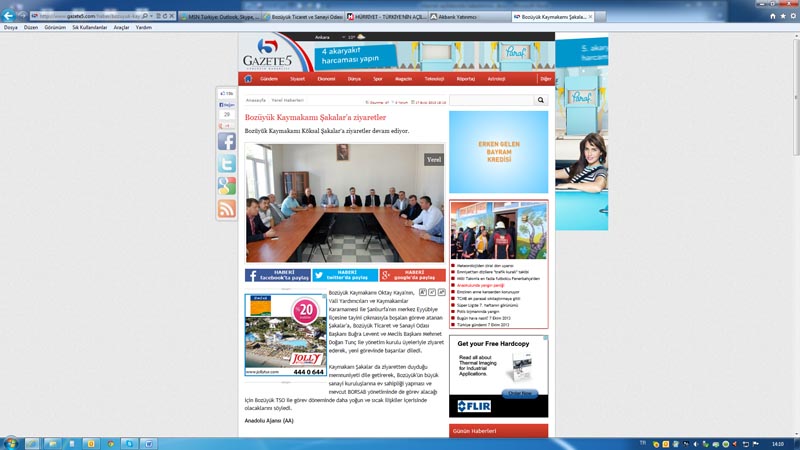Click the site search input field
Screen dimensions: 800x450
coord(491,101)
